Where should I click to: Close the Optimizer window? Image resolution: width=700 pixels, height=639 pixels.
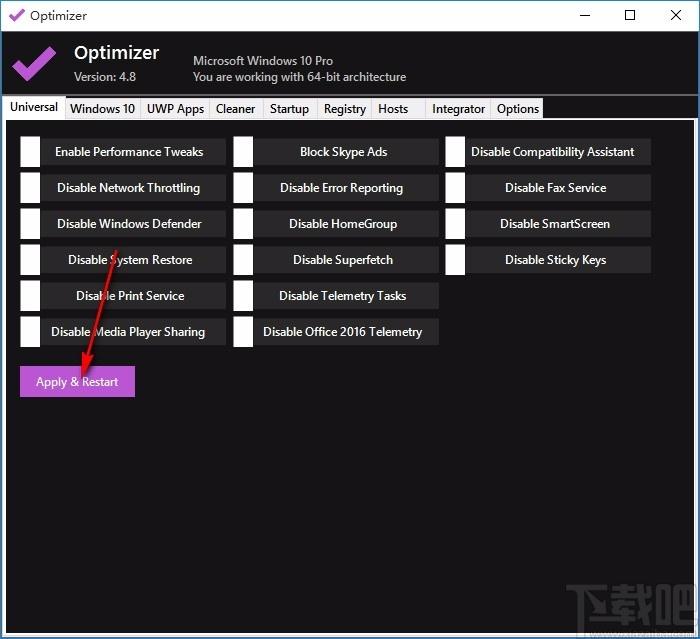[675, 15]
